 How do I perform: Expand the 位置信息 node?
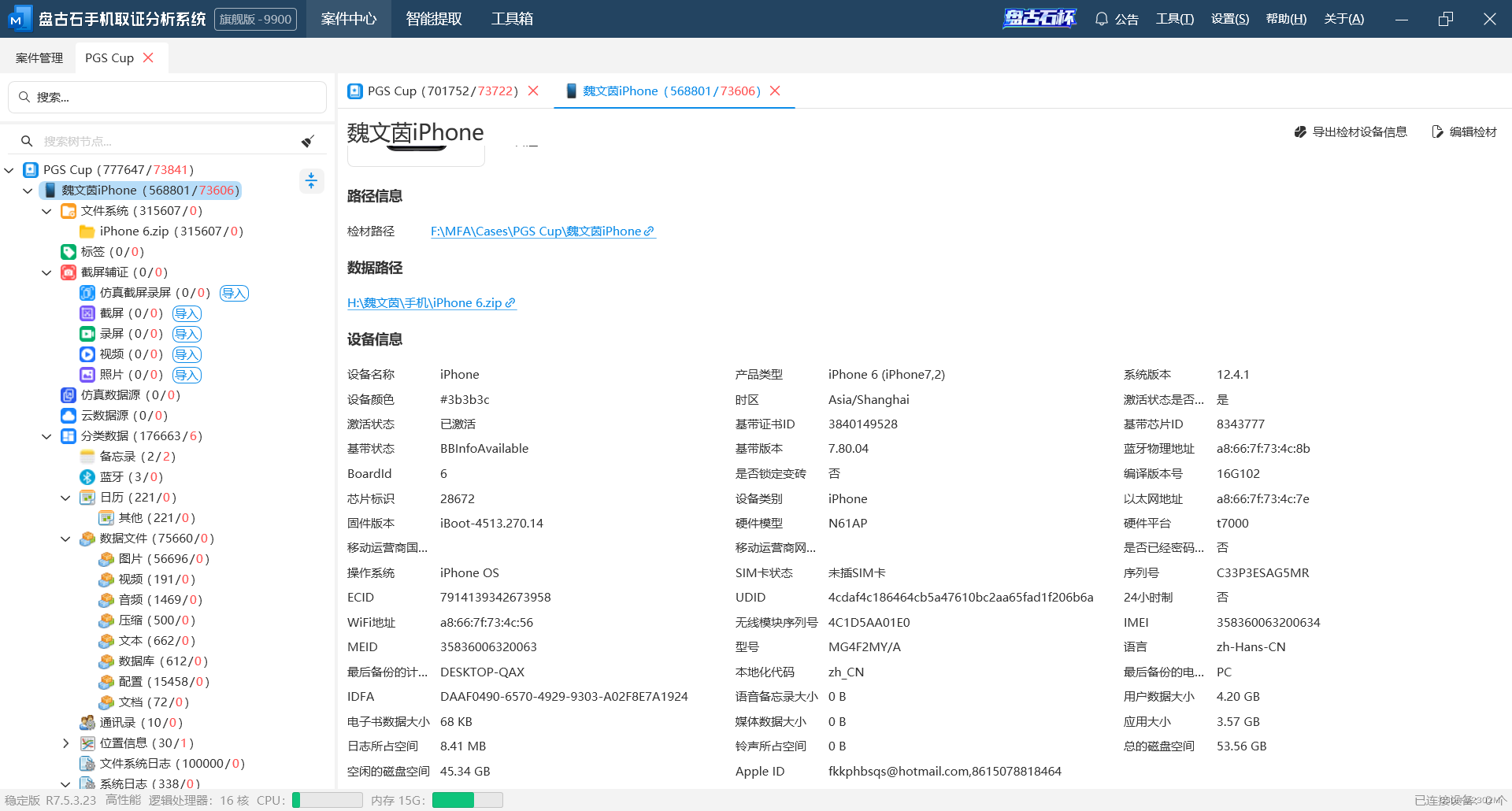pos(66,743)
